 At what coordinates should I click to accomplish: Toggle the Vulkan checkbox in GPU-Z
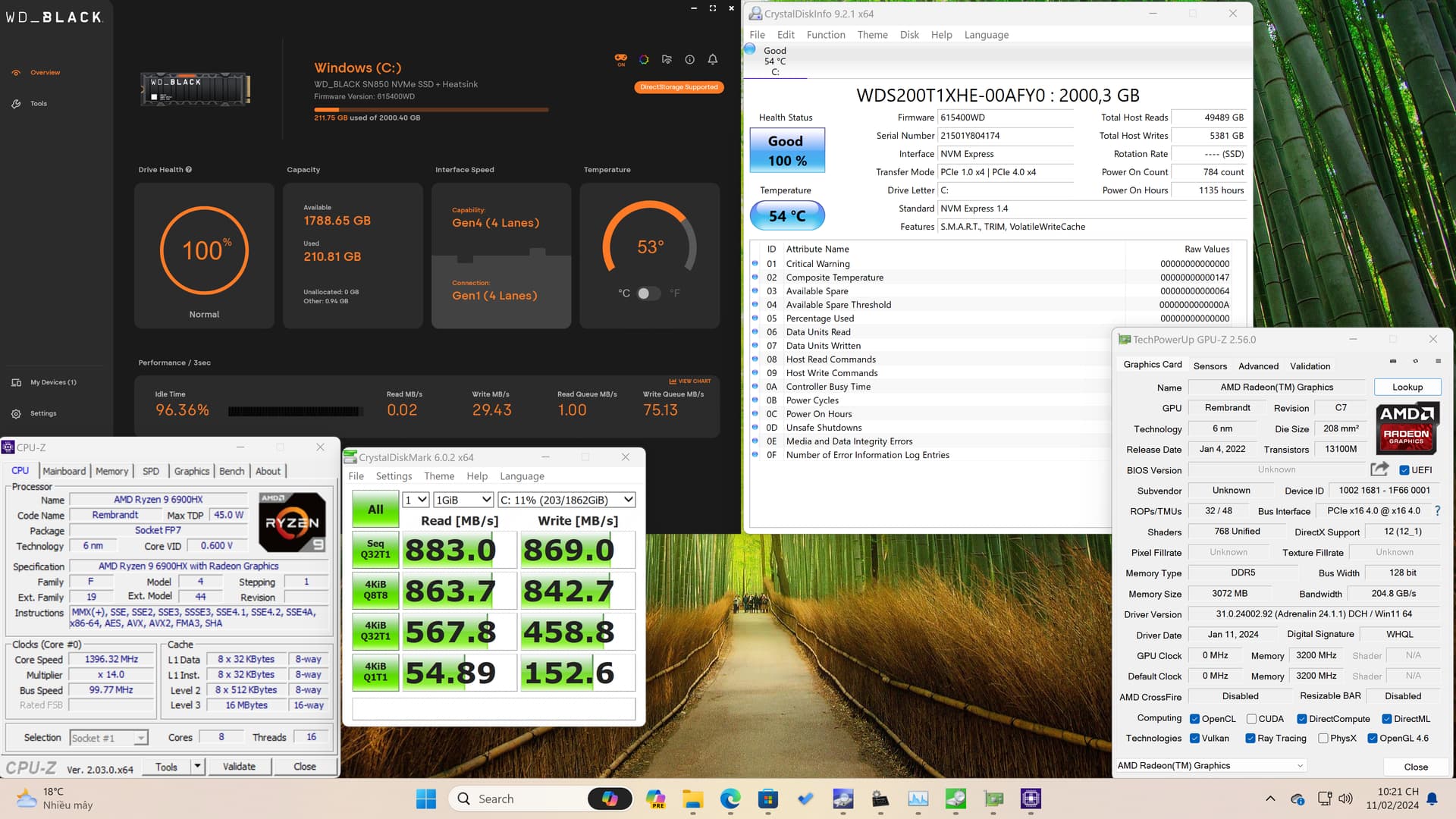pyautogui.click(x=1194, y=739)
